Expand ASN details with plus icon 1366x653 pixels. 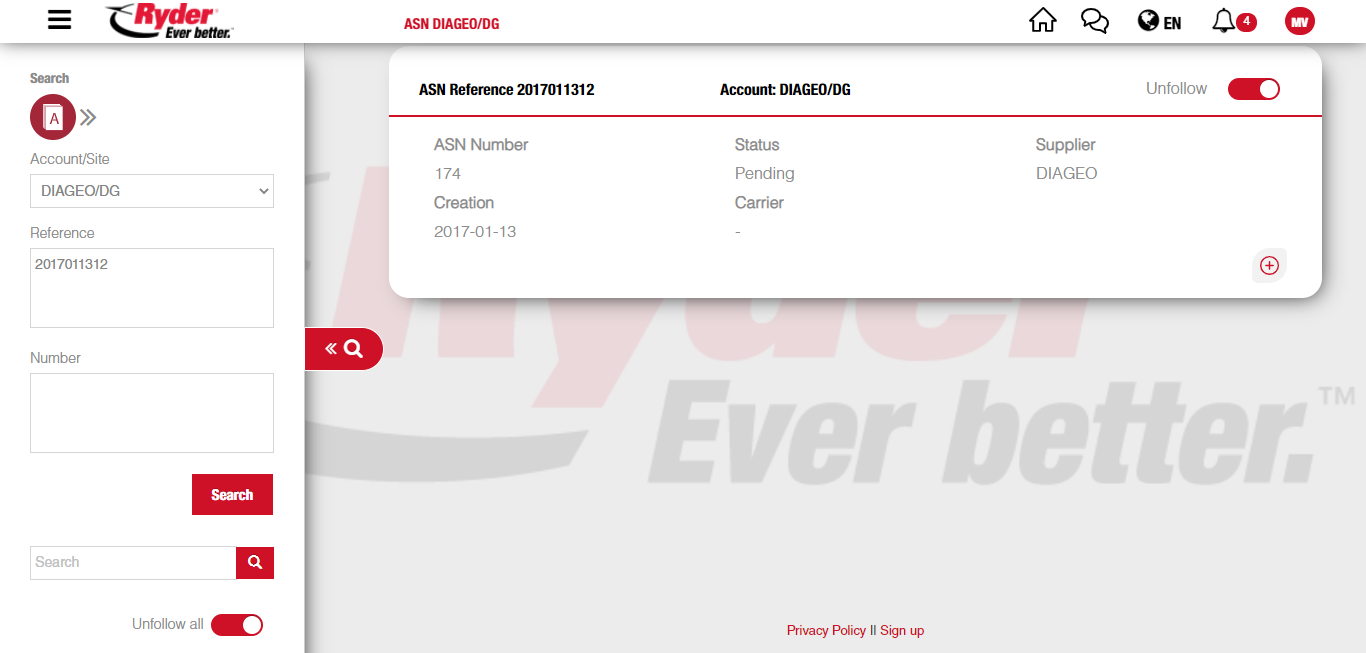[x=1269, y=265]
